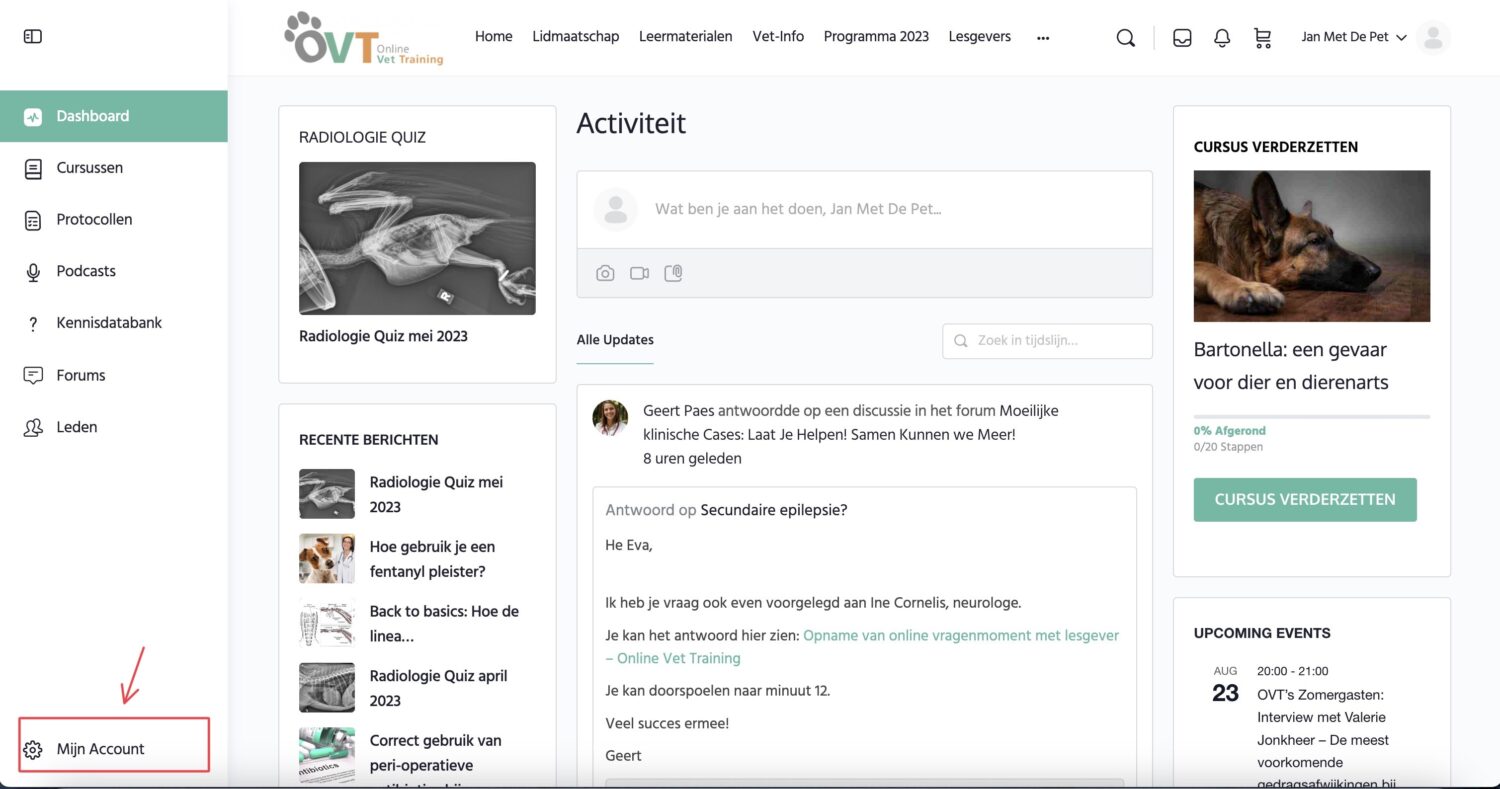Image resolution: width=1500 pixels, height=789 pixels.
Task: Select the Alle Updates tab
Action: [615, 340]
